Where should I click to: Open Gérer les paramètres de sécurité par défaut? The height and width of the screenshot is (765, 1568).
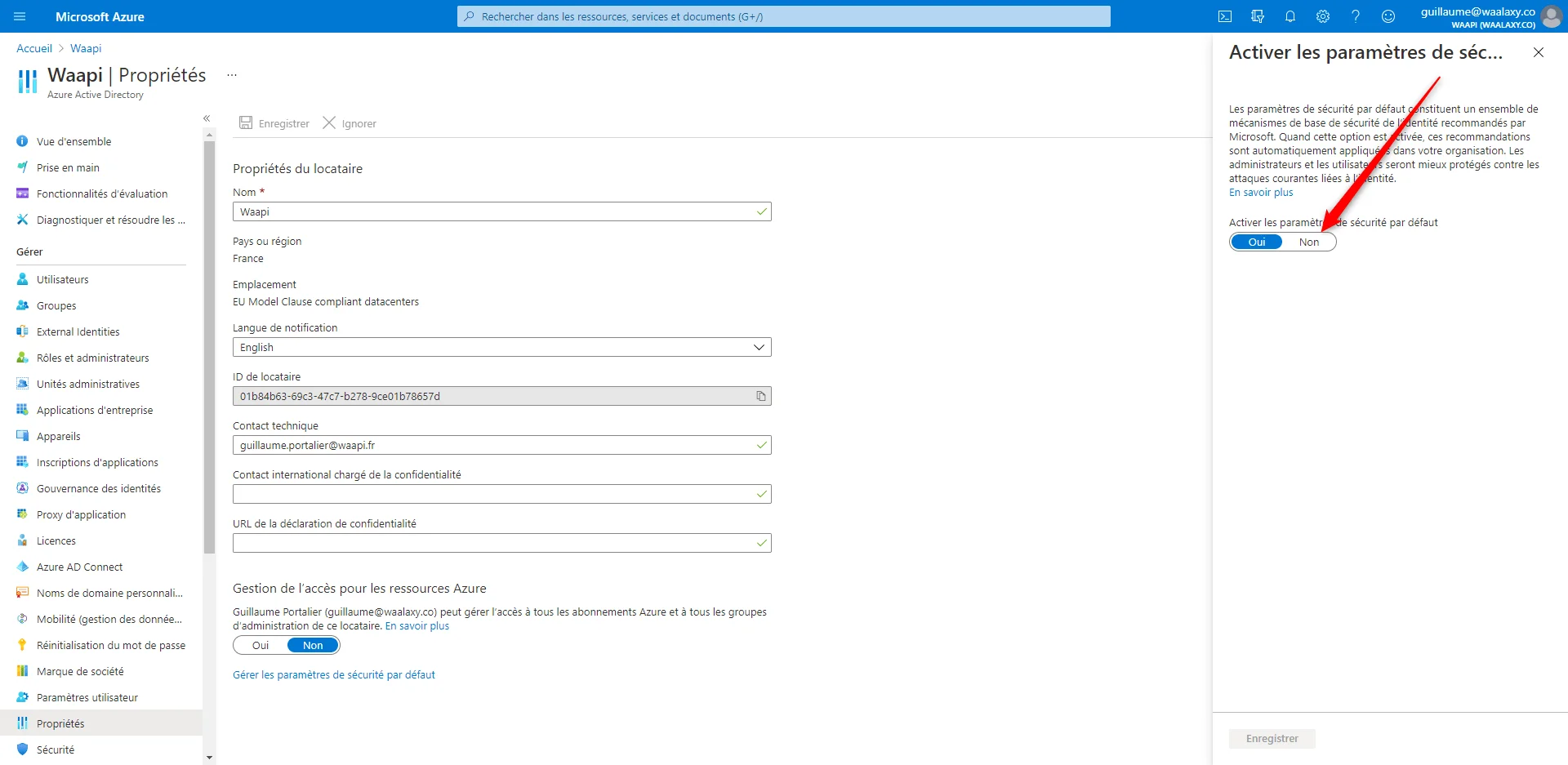(334, 674)
